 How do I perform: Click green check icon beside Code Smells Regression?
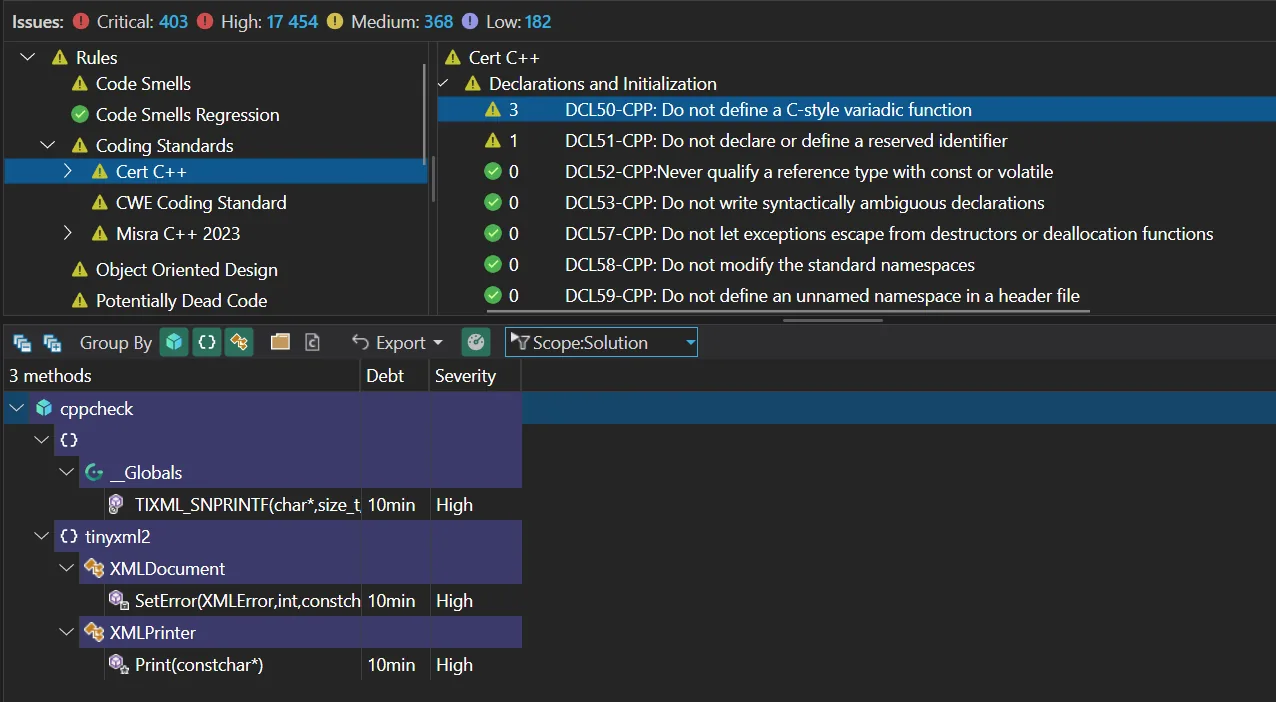[80, 115]
